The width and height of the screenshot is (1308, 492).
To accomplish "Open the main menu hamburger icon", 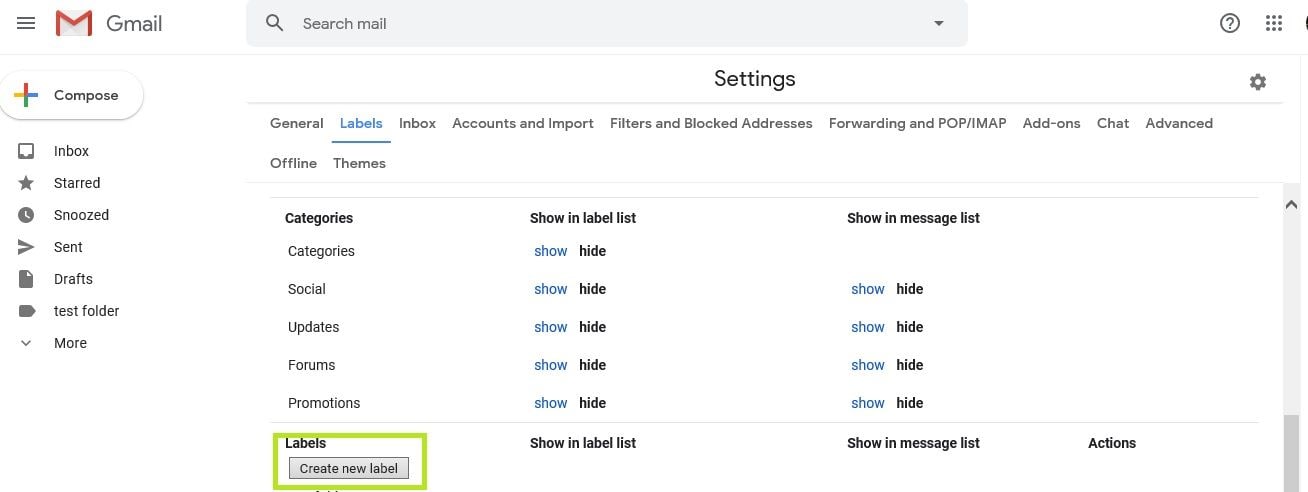I will click(26, 23).
